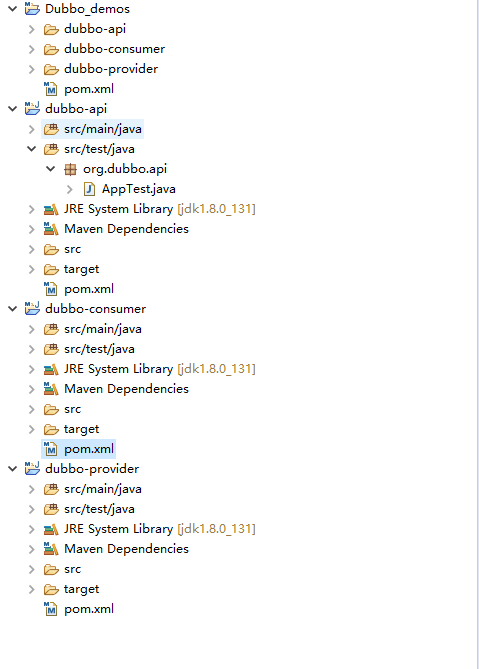Expand JRE System Library under dubbo-provider
The height and width of the screenshot is (669, 479).
coord(32,529)
